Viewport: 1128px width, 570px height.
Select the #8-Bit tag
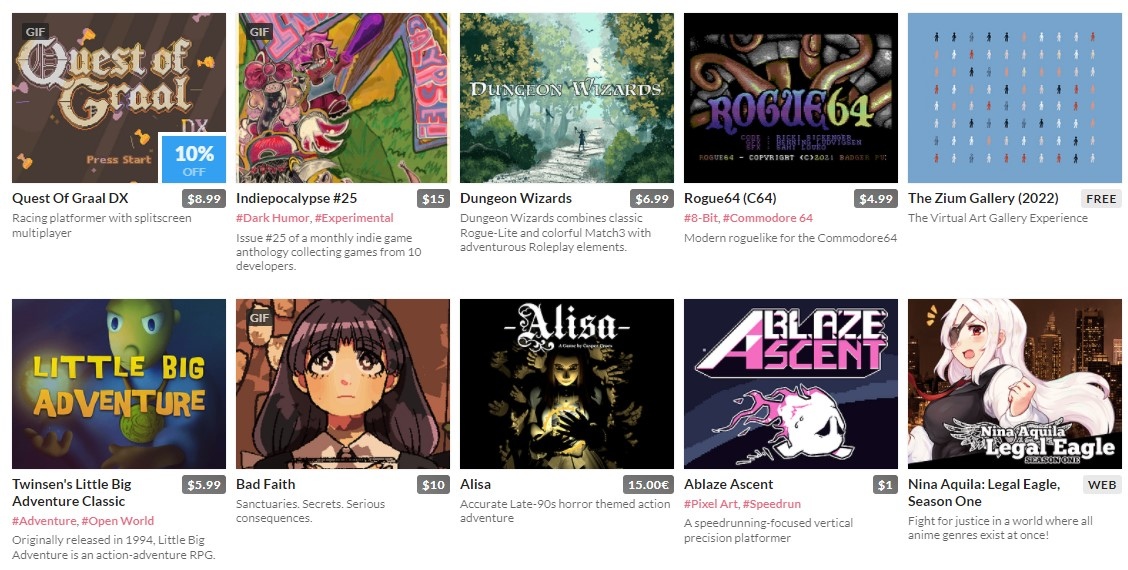[701, 218]
